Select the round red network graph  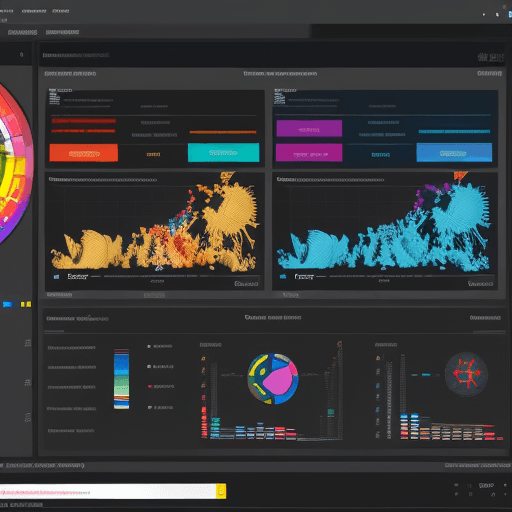(466, 374)
